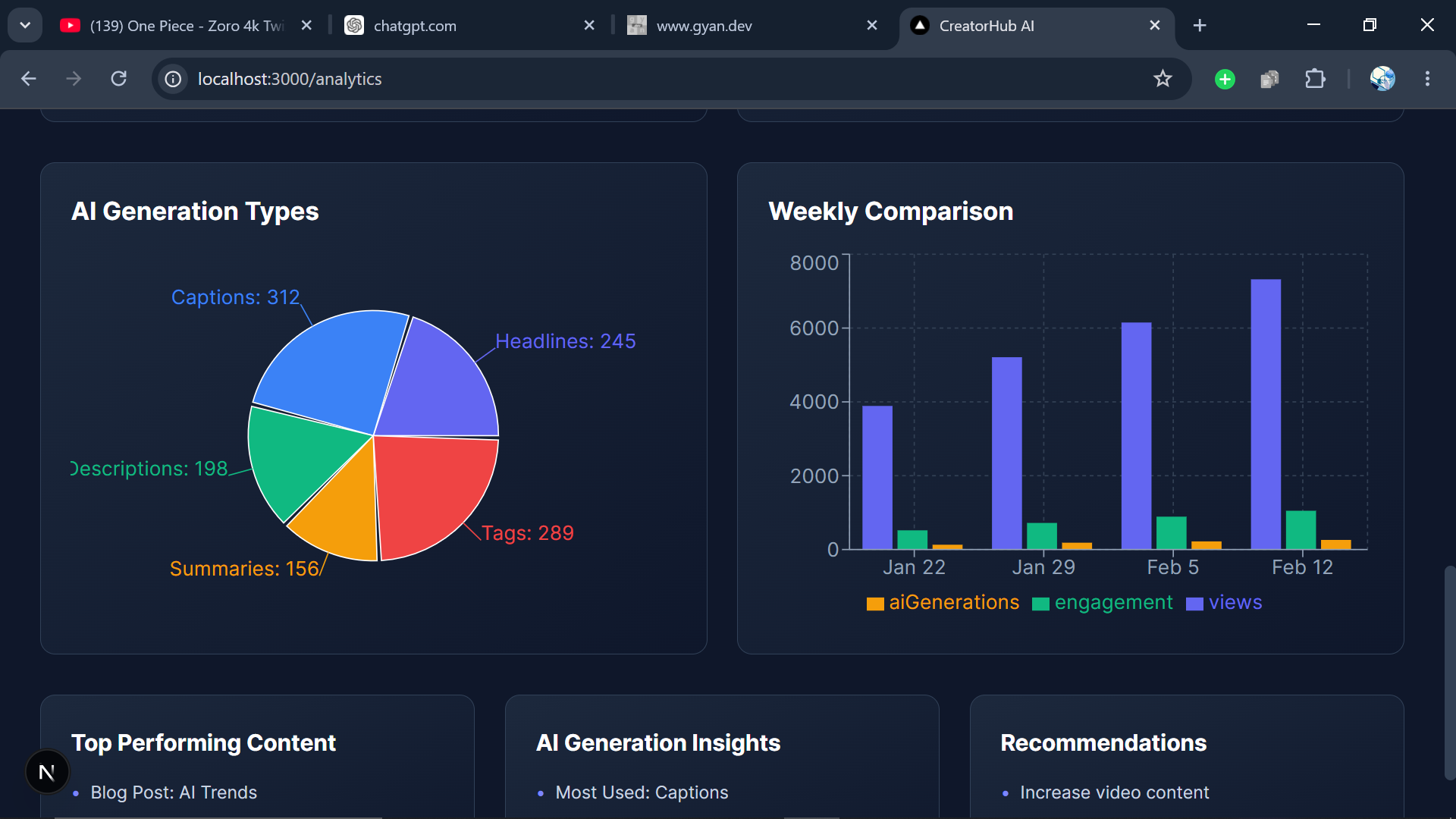
Task: Click the Headlines: 245 label
Action: (565, 341)
